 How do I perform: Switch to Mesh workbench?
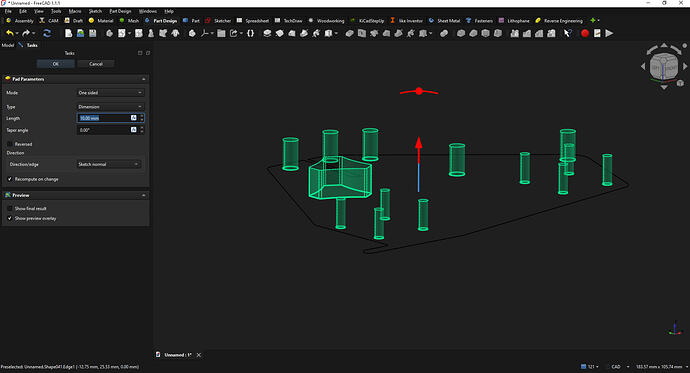click(129, 21)
